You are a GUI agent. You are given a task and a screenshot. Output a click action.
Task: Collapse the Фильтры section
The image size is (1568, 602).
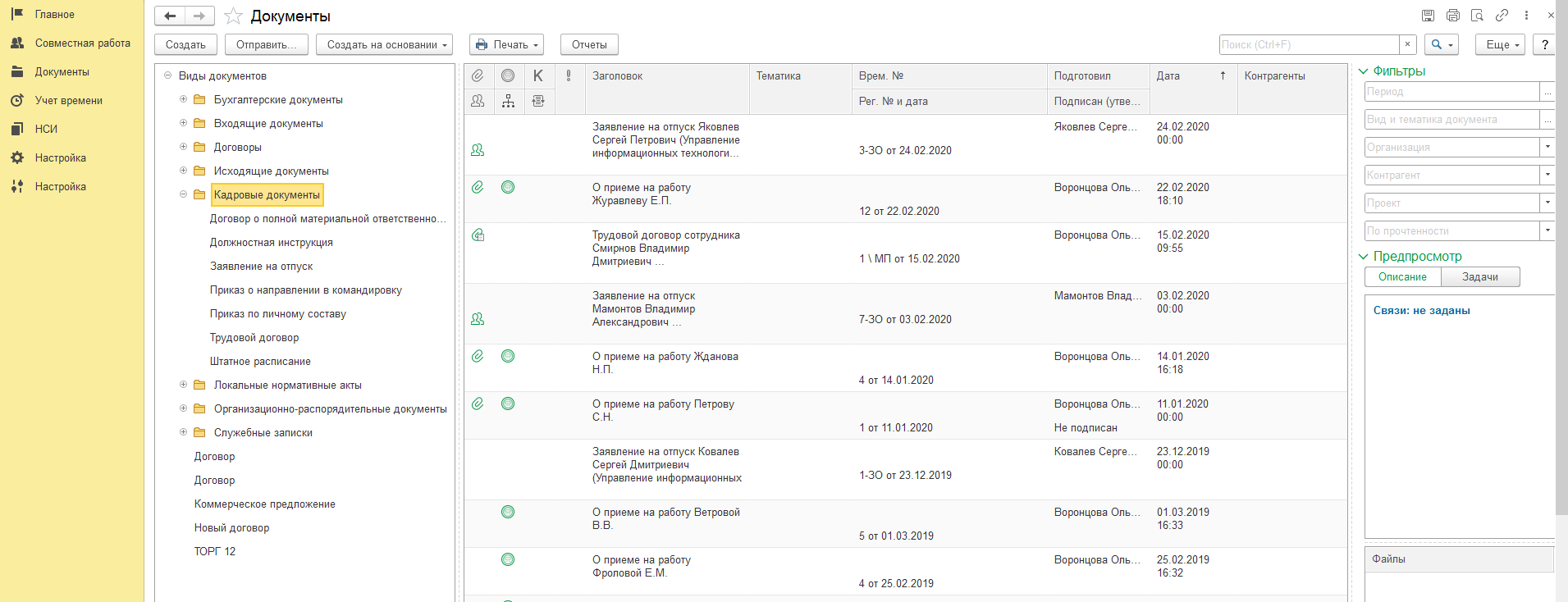(1364, 71)
